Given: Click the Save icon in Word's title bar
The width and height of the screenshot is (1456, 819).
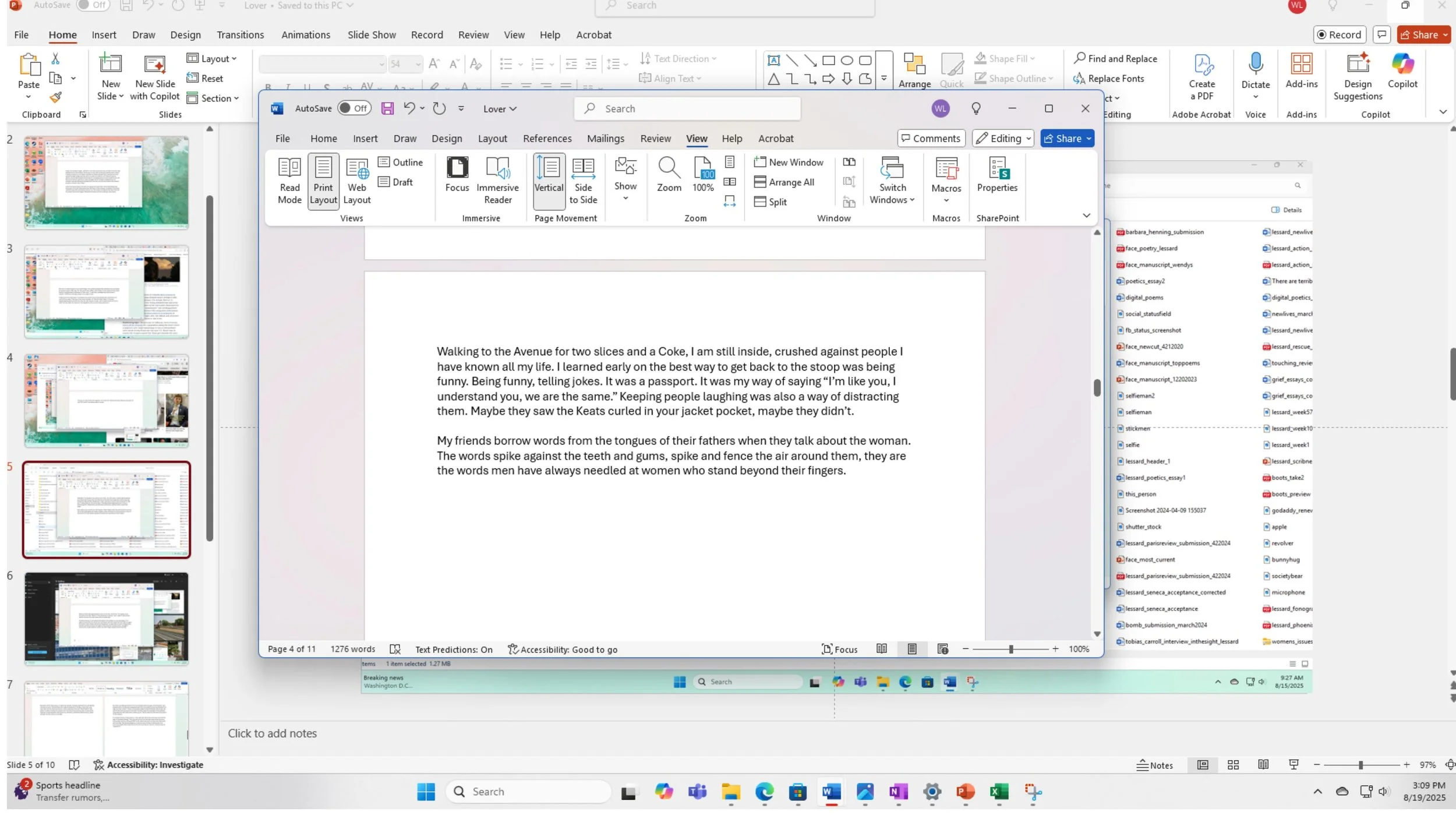Looking at the screenshot, I should pos(387,108).
